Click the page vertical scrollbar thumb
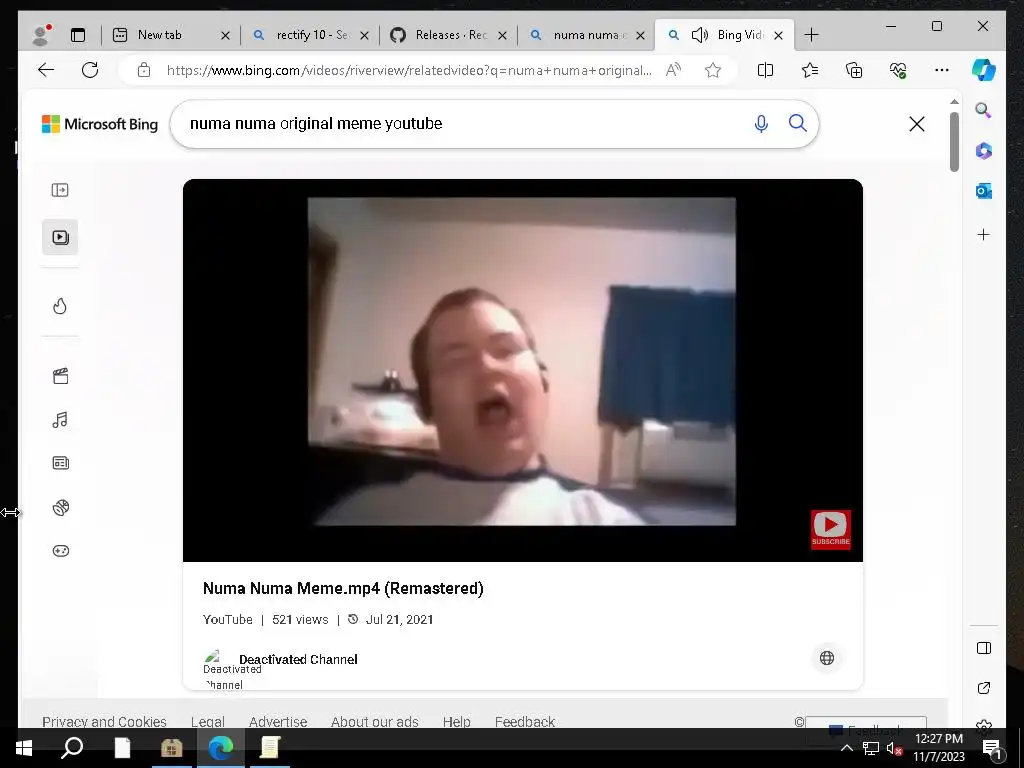Image resolution: width=1024 pixels, height=768 pixels. [x=954, y=142]
